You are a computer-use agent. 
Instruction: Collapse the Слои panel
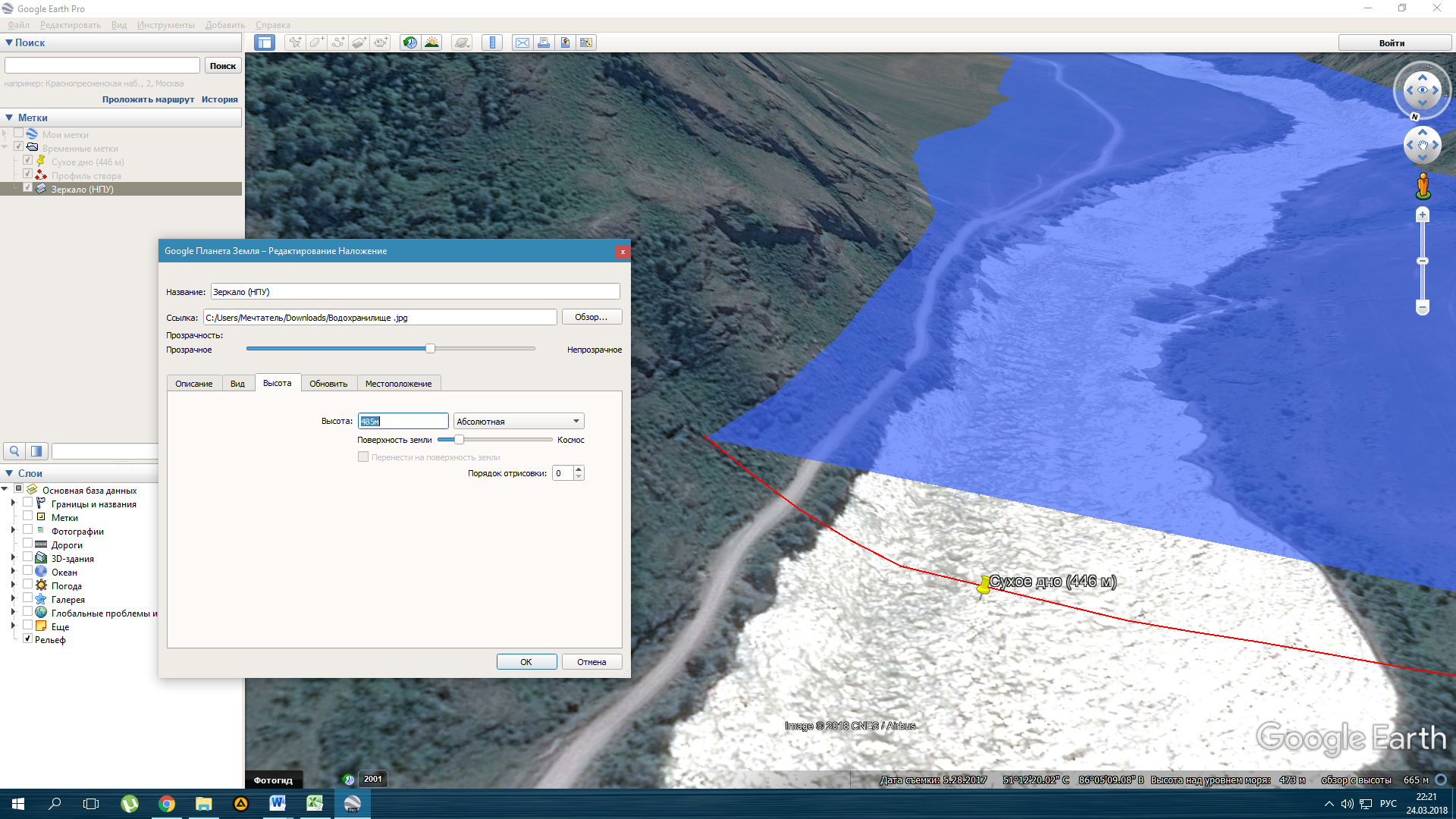coord(9,473)
